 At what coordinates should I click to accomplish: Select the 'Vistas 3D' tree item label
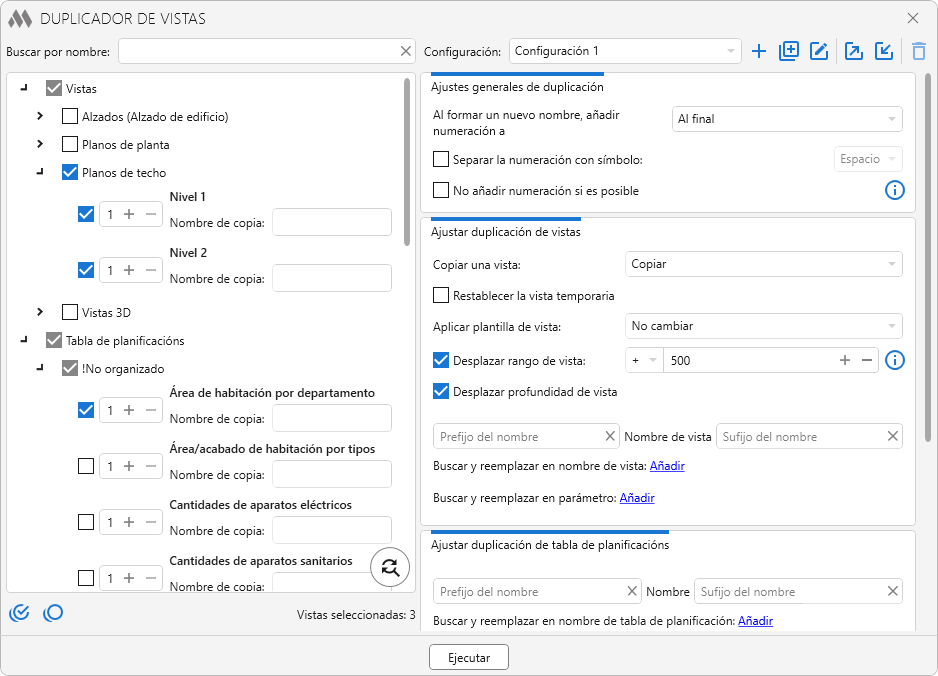(x=106, y=313)
